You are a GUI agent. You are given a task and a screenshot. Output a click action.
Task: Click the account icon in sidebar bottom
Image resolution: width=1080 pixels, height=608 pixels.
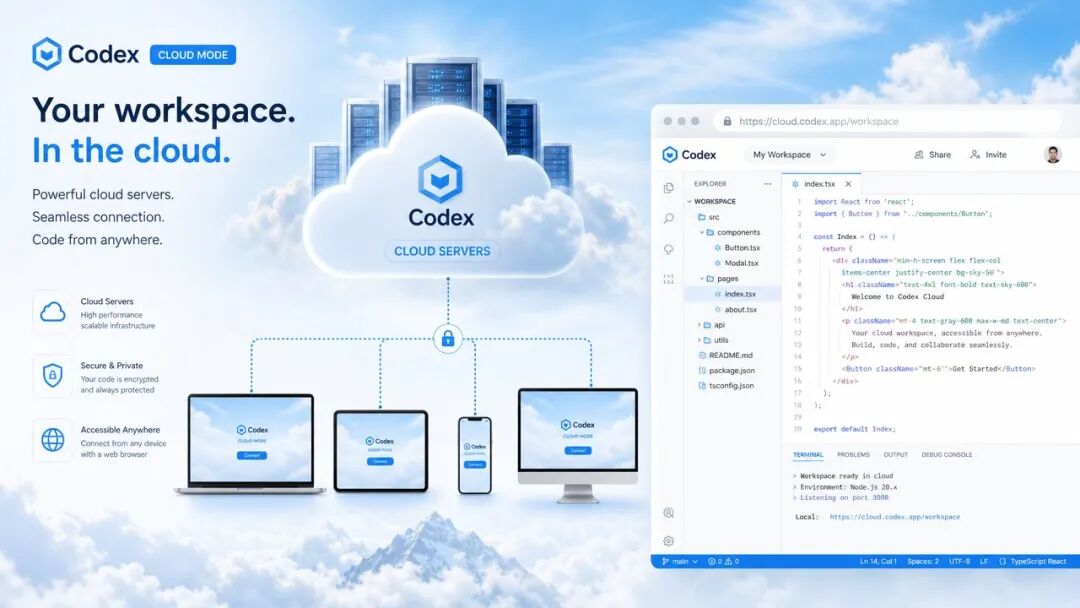click(x=668, y=513)
